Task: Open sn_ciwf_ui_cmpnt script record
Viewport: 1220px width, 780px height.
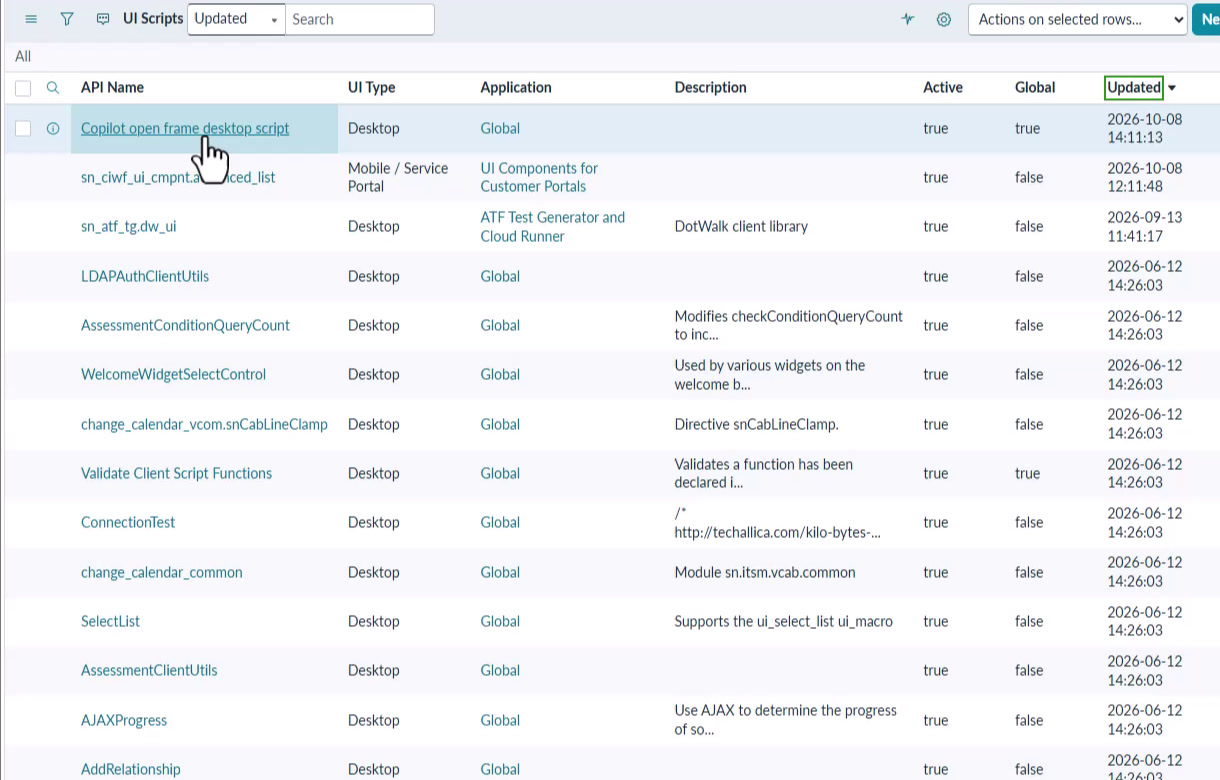Action: (178, 177)
